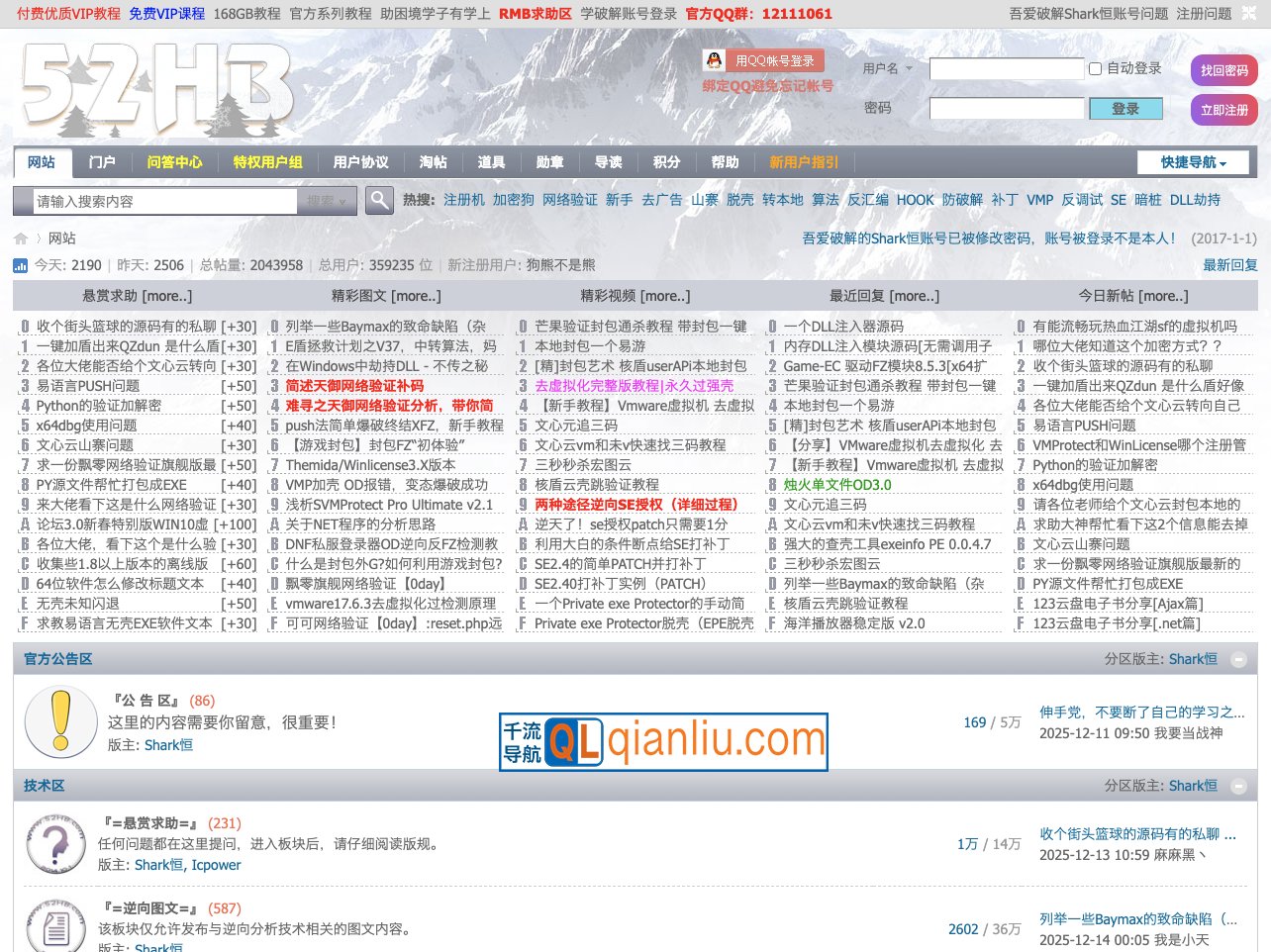Open the 快捷导航 dropdown
Screen dimensions: 1271x952
1193,162
